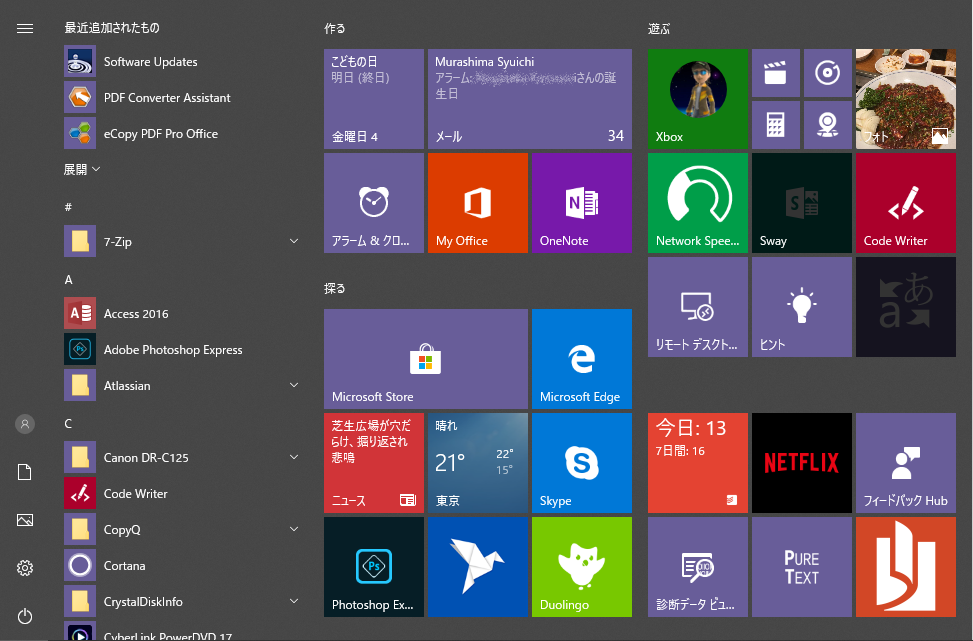The height and width of the screenshot is (641, 973).
Task: Expand the Canon DR-C125 folder chevron
Action: (x=294, y=457)
